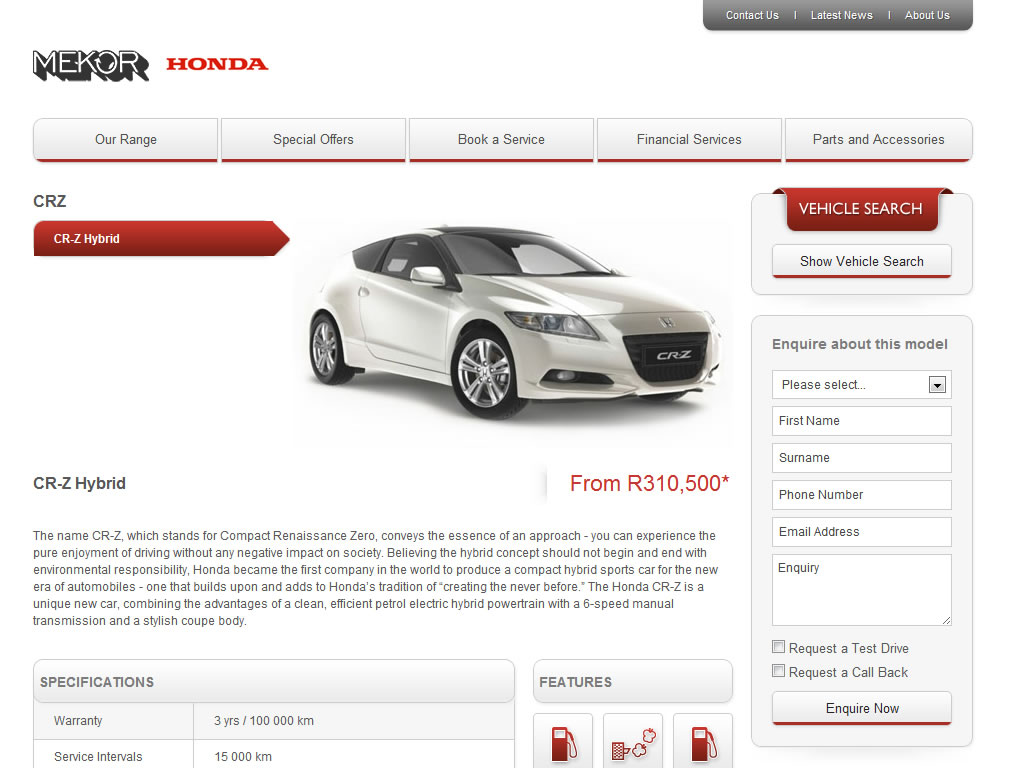The height and width of the screenshot is (768, 1024).
Task: Open Parts and Accessories menu
Action: 878,140
